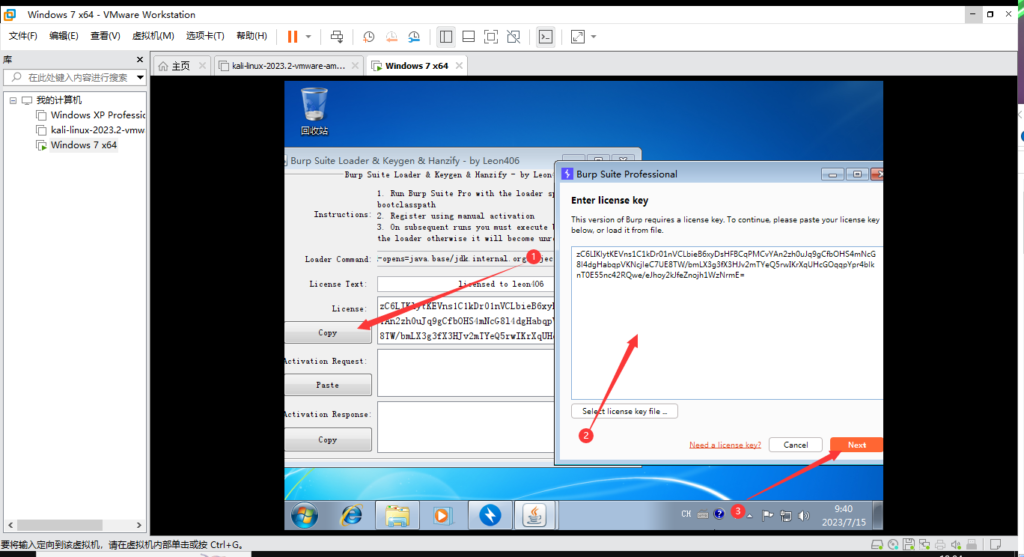Viewport: 1024px width, 557px height.
Task: Click Select license key file button
Action: [x=624, y=411]
